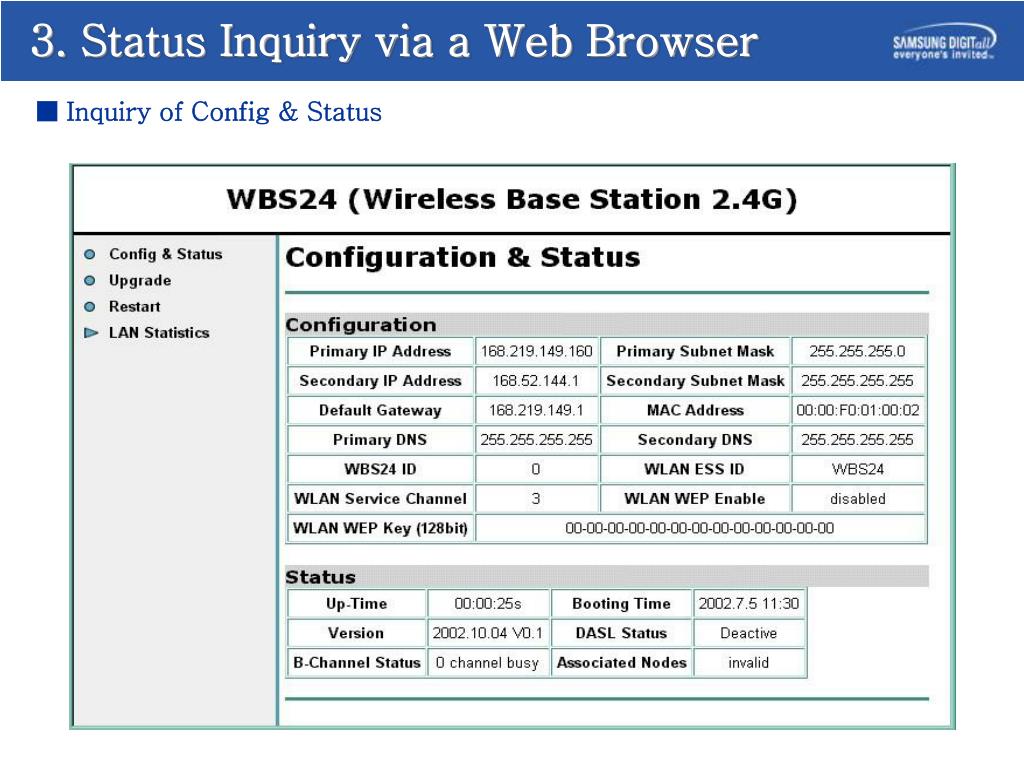1024x768 pixels.
Task: Open the Config & Status link
Action: tap(165, 254)
